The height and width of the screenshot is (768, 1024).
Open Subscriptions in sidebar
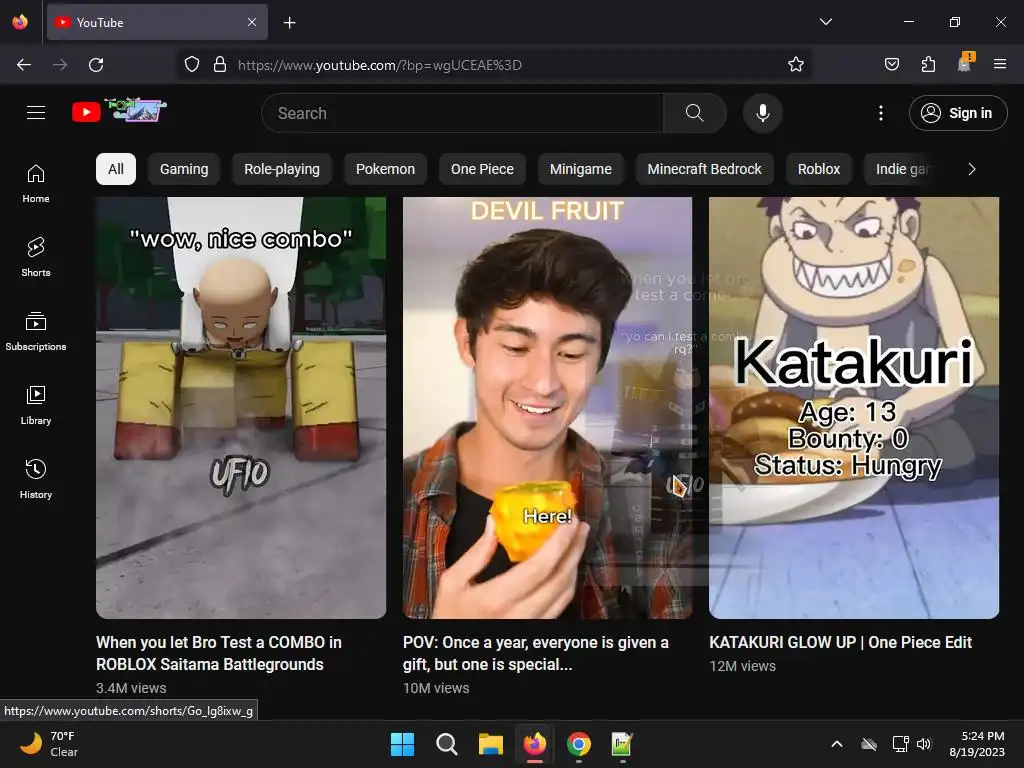pos(36,331)
